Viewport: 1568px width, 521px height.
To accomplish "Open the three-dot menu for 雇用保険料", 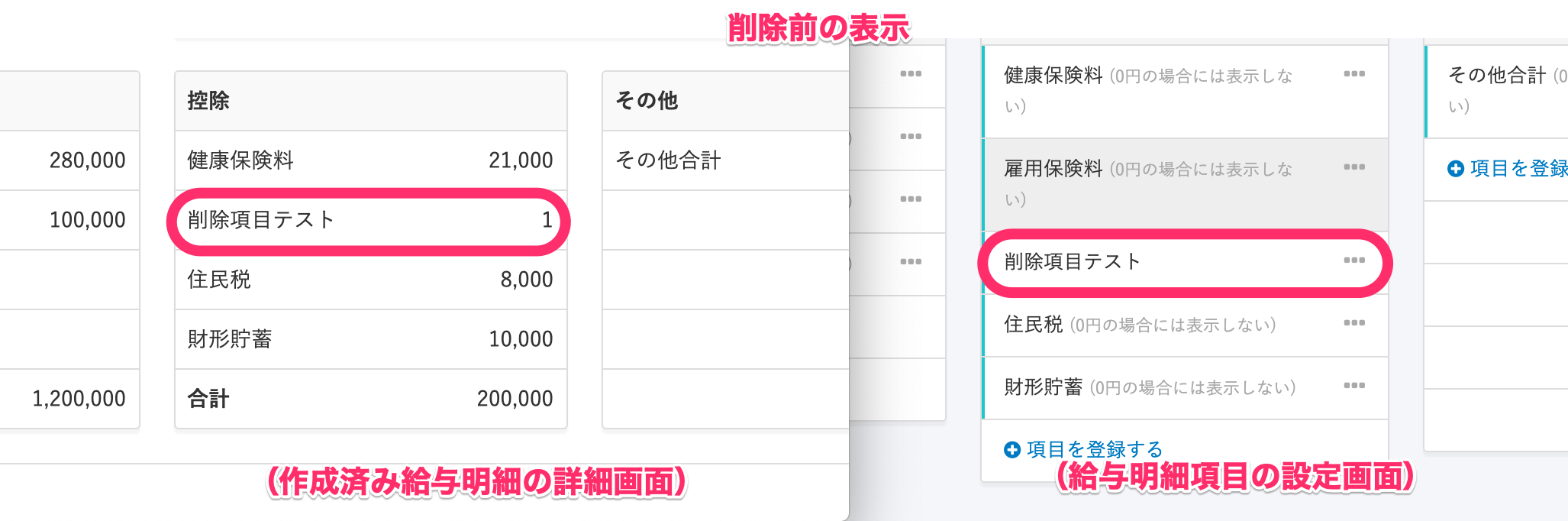I will click(x=1354, y=167).
